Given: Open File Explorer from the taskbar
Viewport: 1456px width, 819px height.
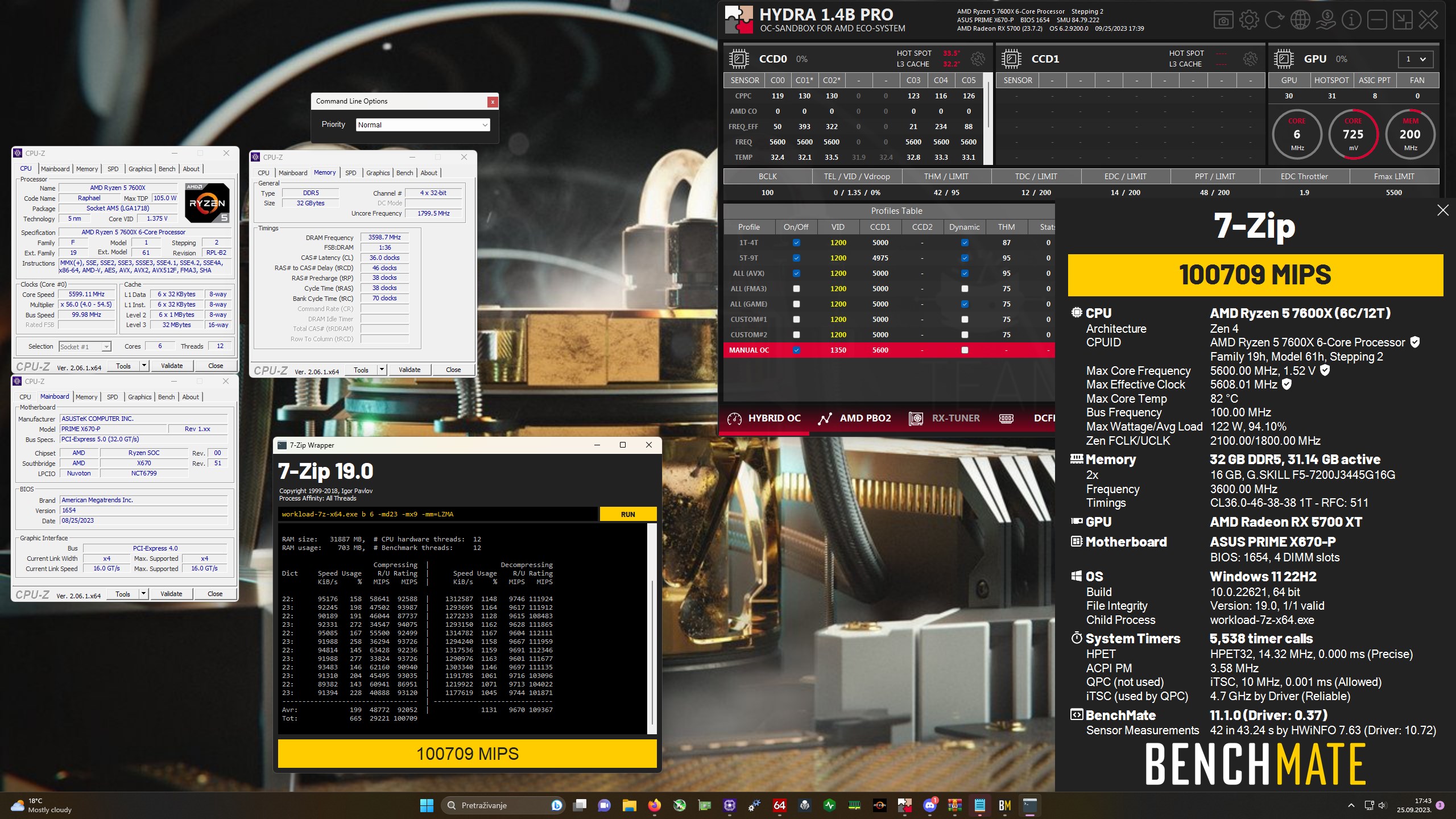Looking at the screenshot, I should click(x=629, y=805).
